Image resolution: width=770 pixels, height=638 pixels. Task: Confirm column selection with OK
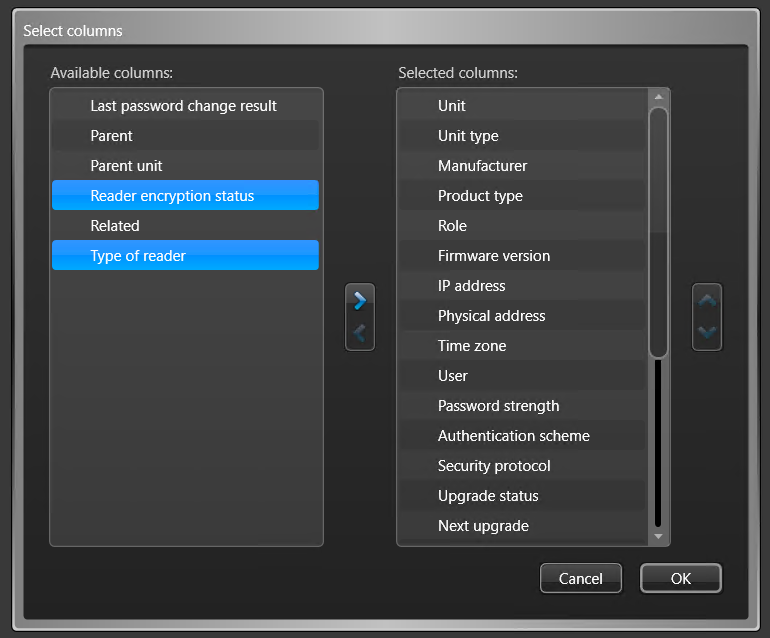point(681,579)
